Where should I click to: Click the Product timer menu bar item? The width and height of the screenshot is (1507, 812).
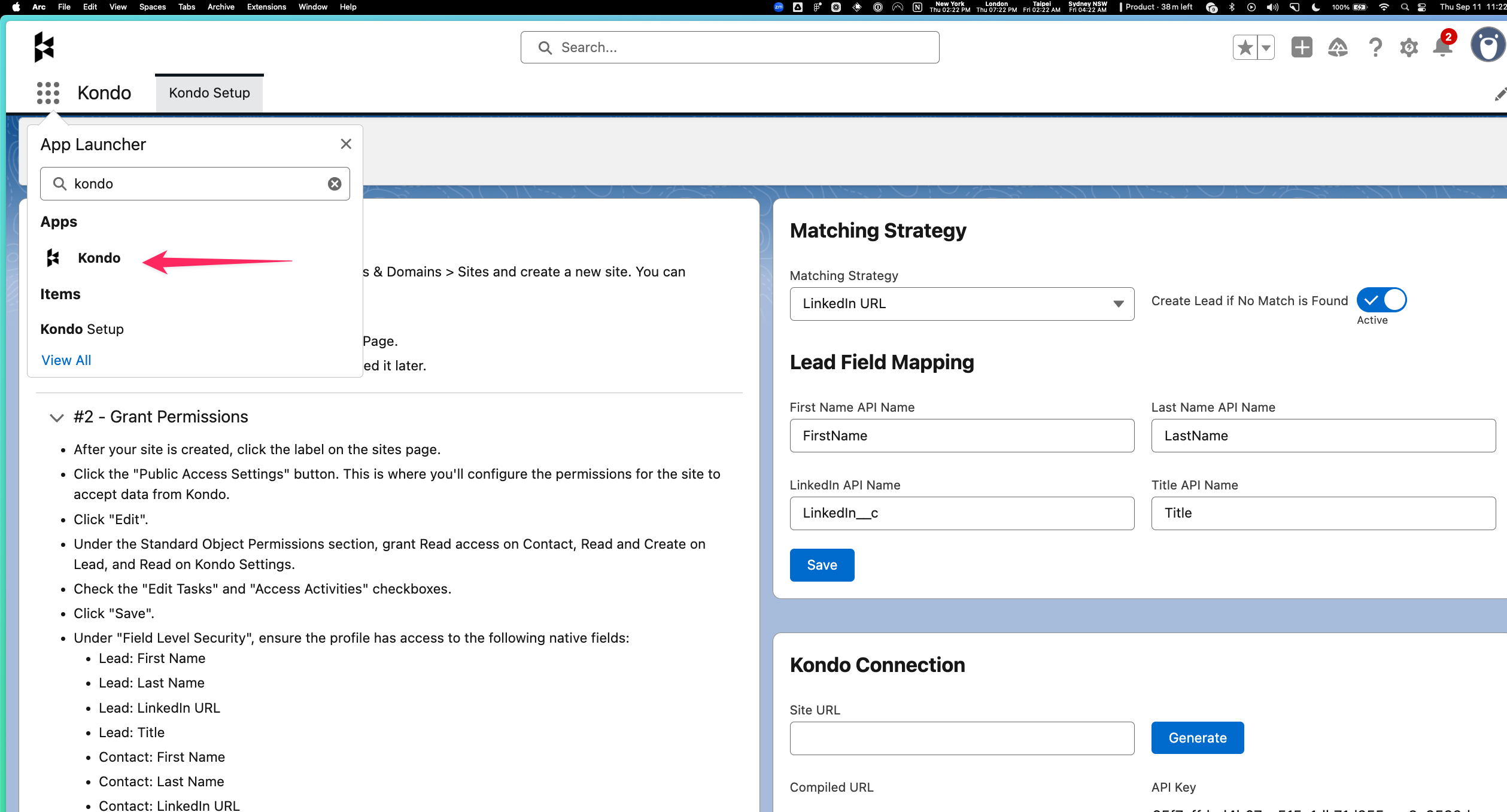(x=1156, y=7)
